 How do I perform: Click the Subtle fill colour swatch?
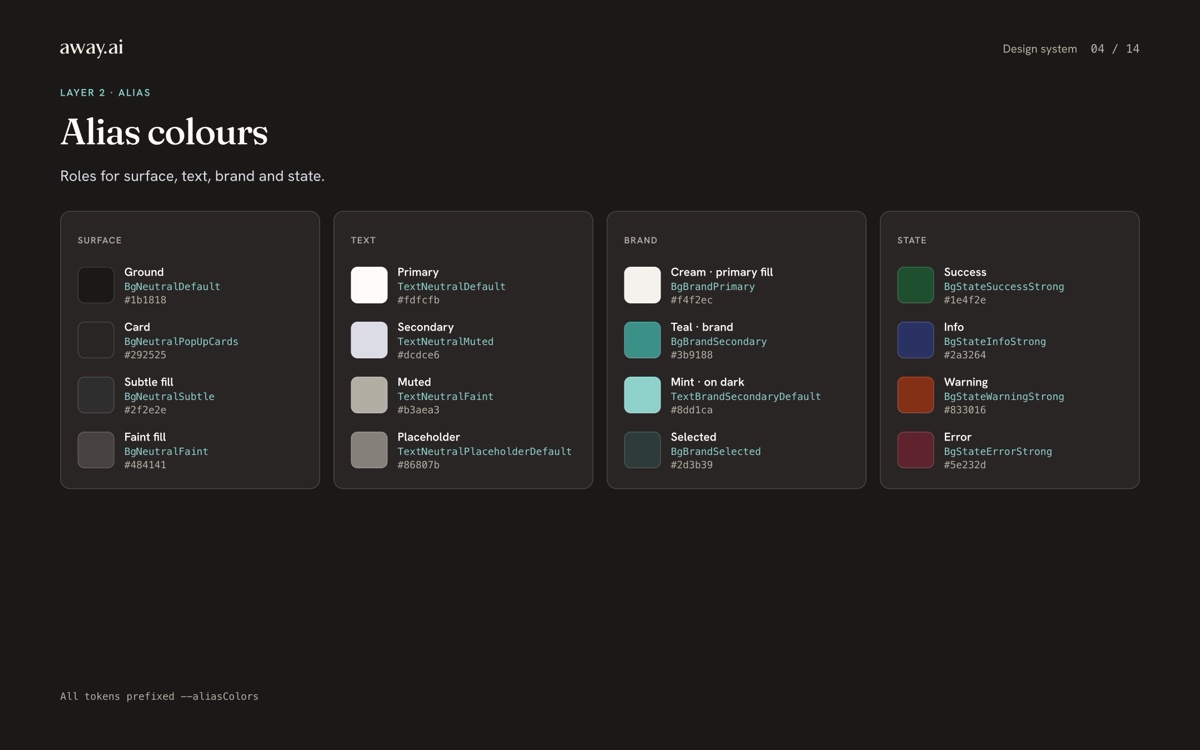[96, 395]
